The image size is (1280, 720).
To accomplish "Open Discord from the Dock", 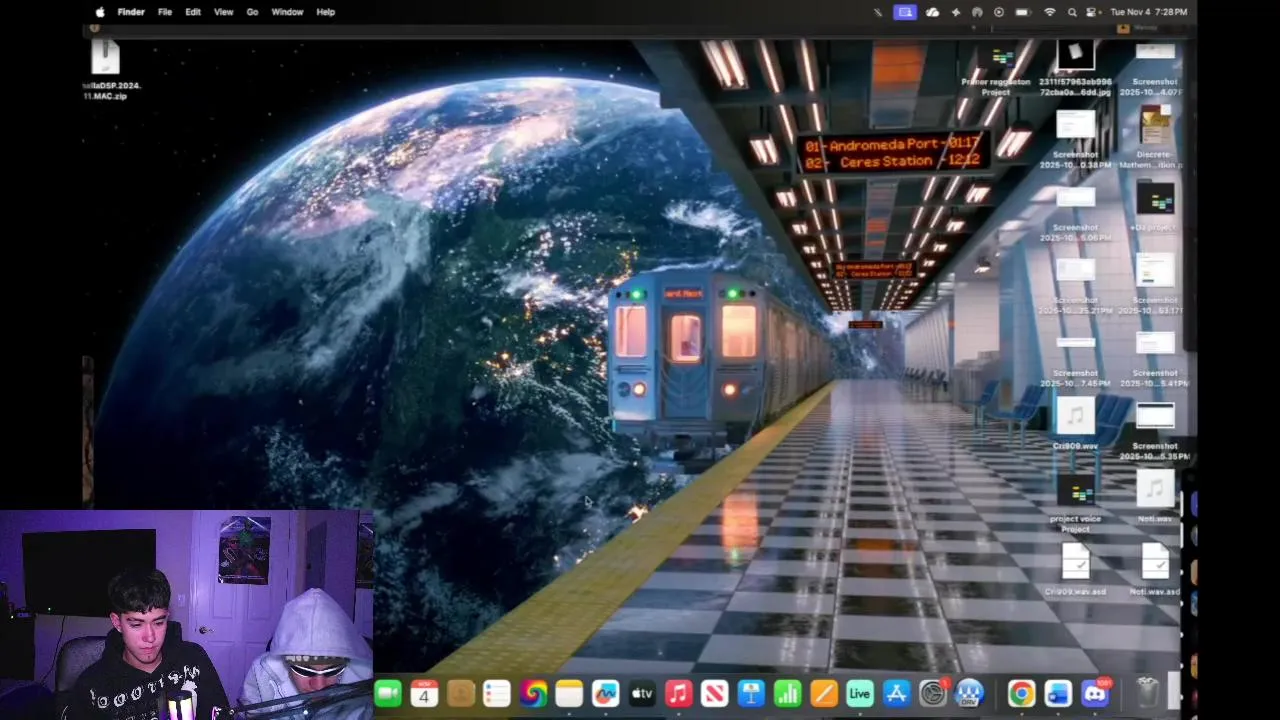I will coord(1095,693).
